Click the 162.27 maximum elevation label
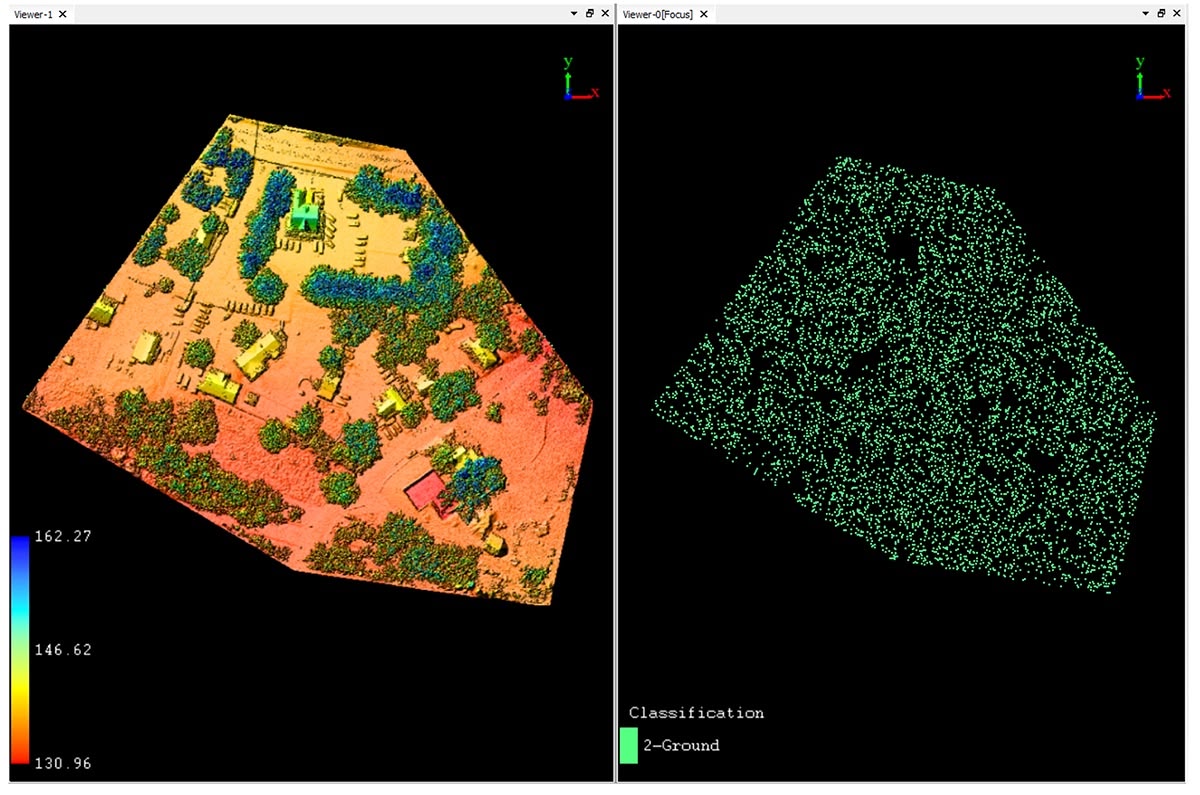This screenshot has height=795, width=1200. pyautogui.click(x=64, y=537)
